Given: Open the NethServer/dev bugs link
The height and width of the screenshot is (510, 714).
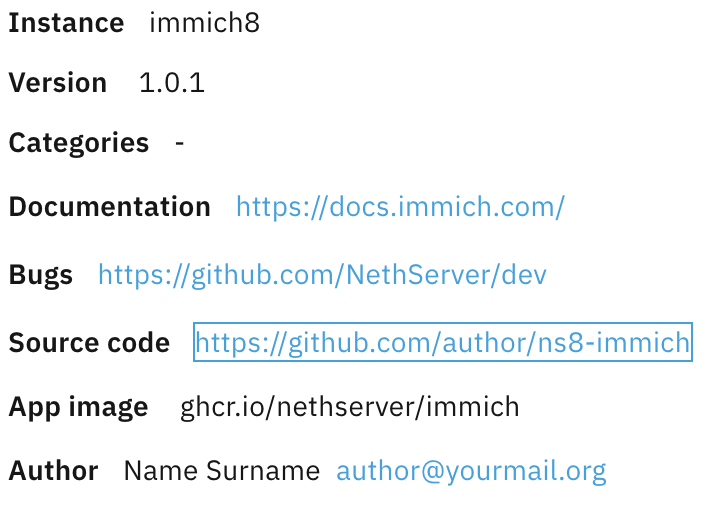Looking at the screenshot, I should click(322, 275).
